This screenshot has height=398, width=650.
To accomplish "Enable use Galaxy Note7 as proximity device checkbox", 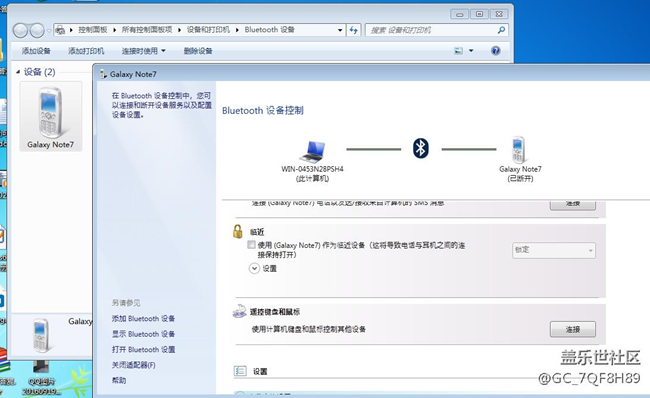I will 251,245.
